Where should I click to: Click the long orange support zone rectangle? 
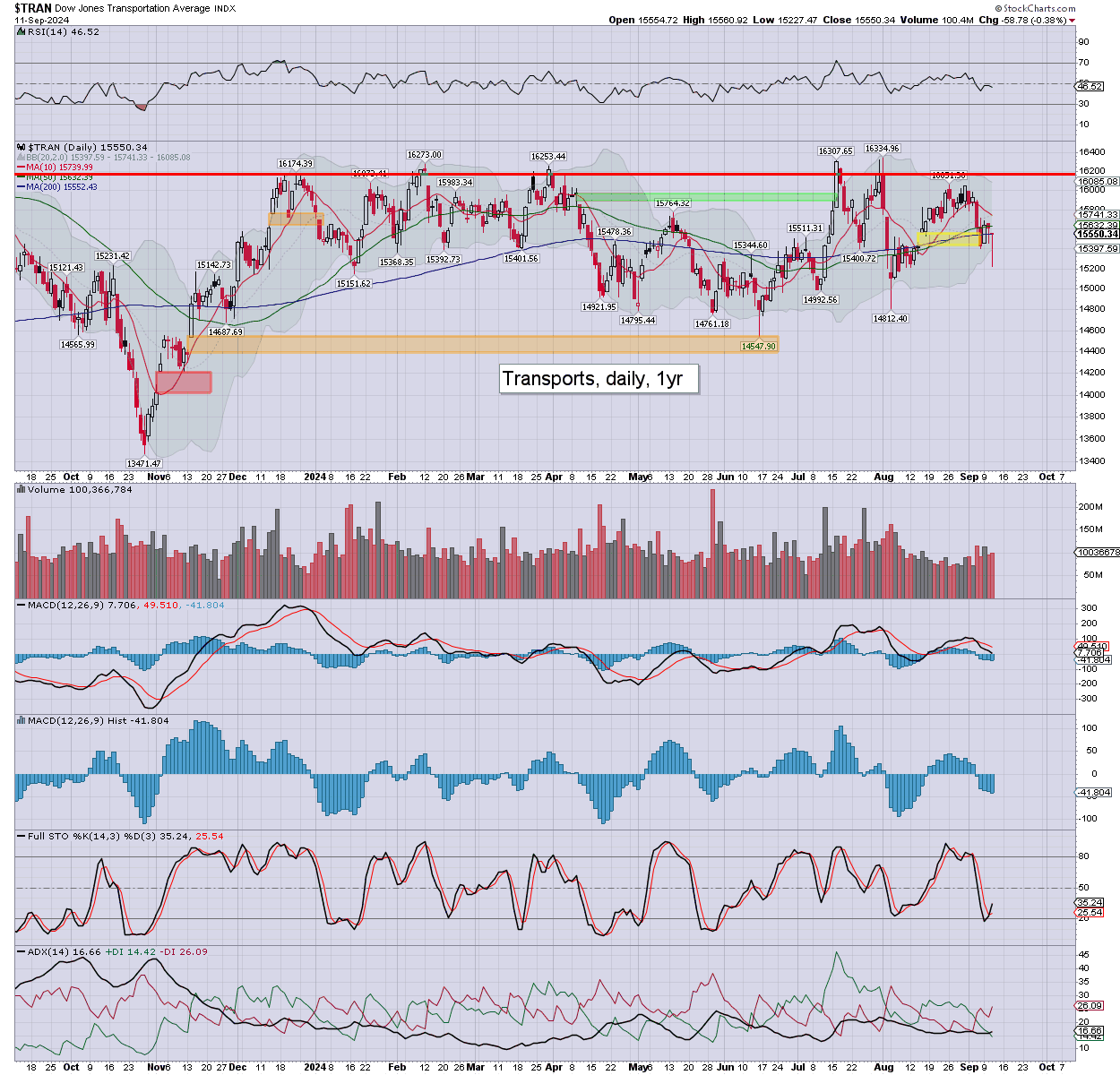click(x=482, y=344)
